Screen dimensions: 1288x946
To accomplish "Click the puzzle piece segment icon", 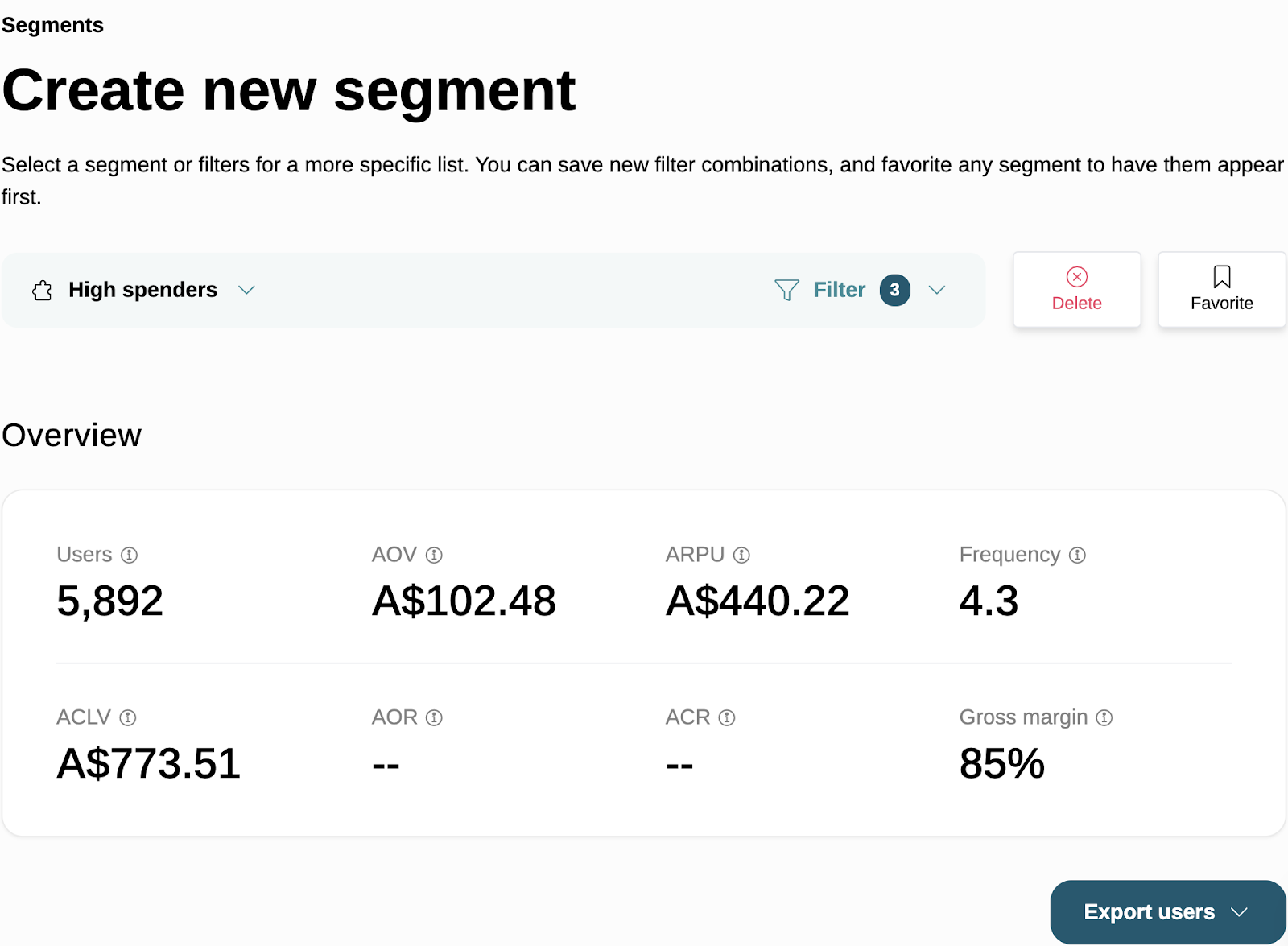I will (42, 290).
